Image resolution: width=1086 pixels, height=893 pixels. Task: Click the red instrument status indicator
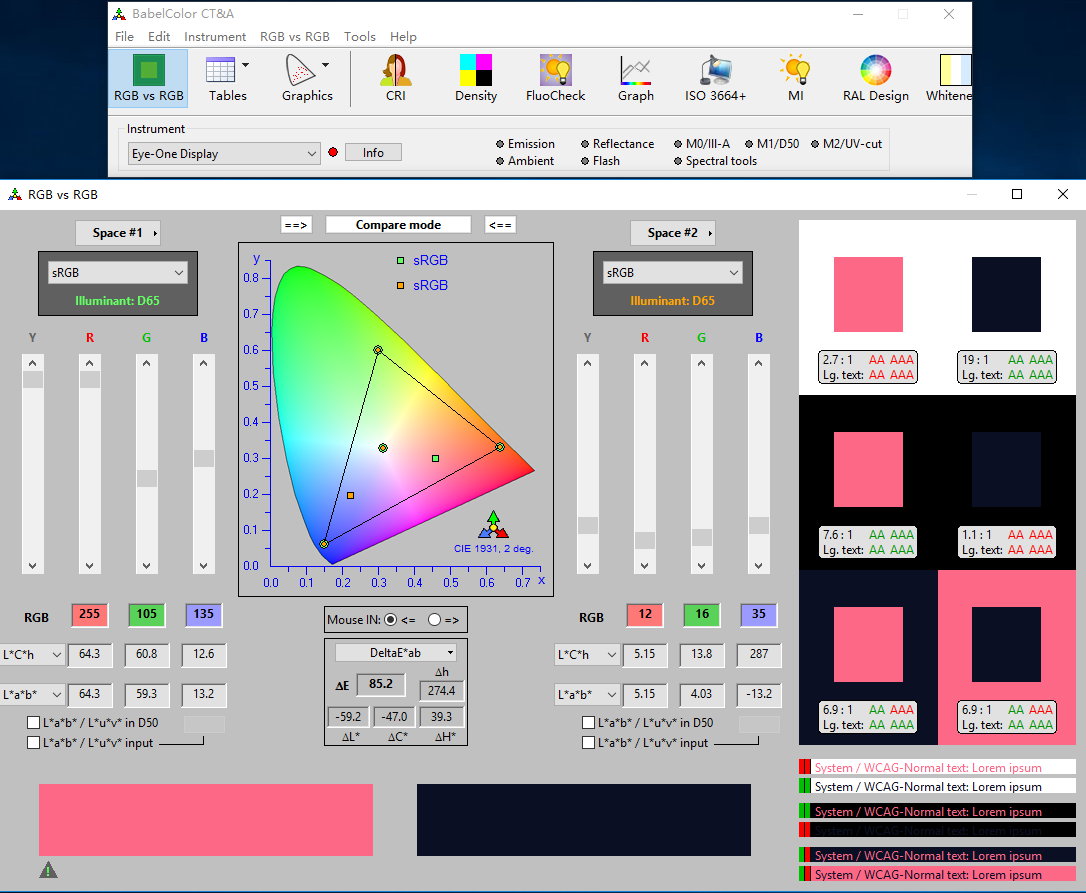coord(333,152)
